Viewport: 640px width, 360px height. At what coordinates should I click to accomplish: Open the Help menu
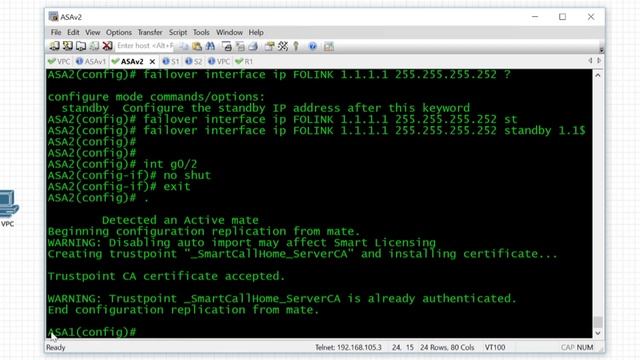click(256, 32)
